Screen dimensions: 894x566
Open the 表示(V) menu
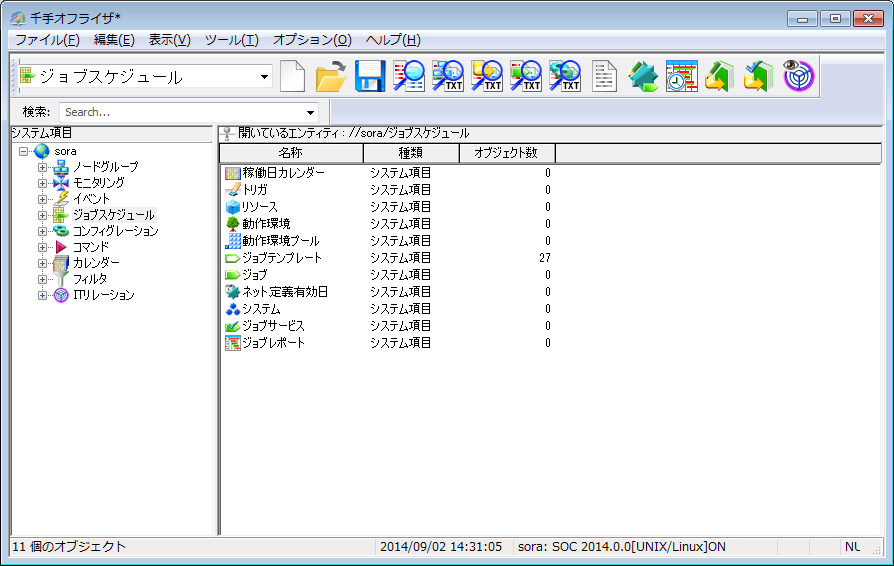[x=169, y=40]
